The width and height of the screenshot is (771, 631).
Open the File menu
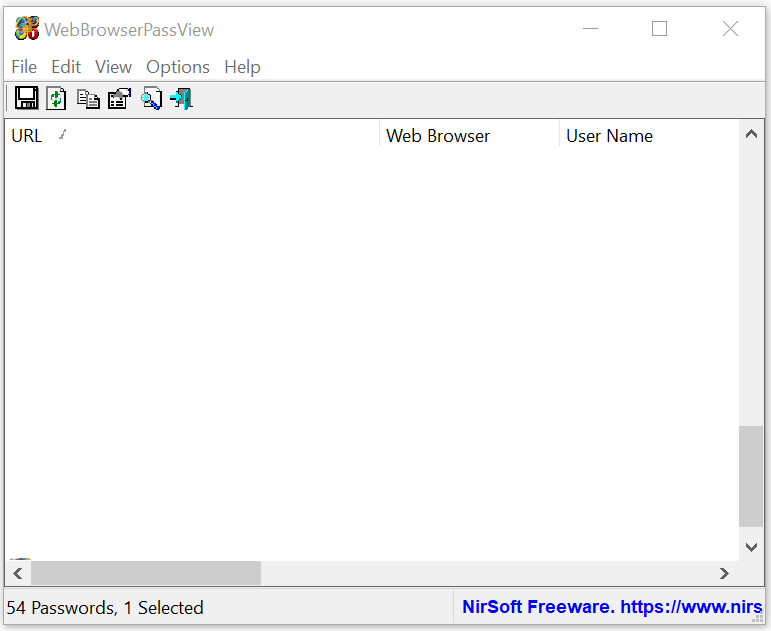pyautogui.click(x=24, y=67)
